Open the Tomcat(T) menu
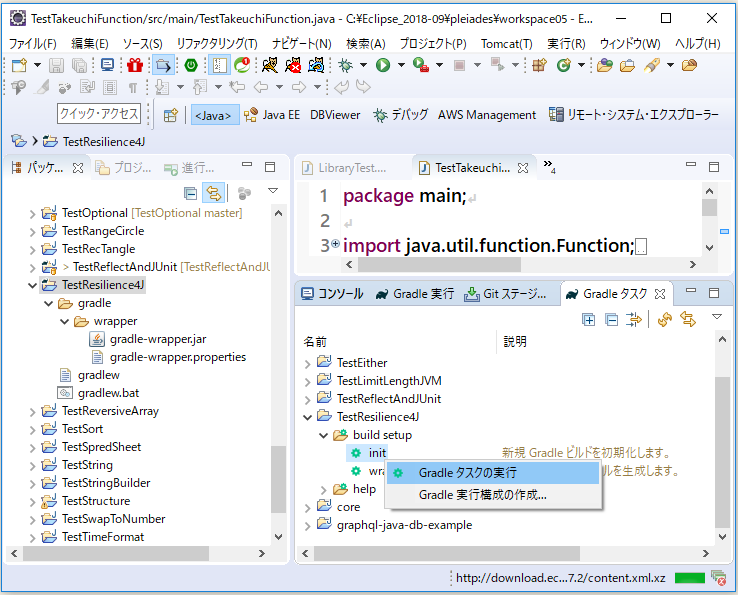The image size is (738, 595). [x=506, y=44]
